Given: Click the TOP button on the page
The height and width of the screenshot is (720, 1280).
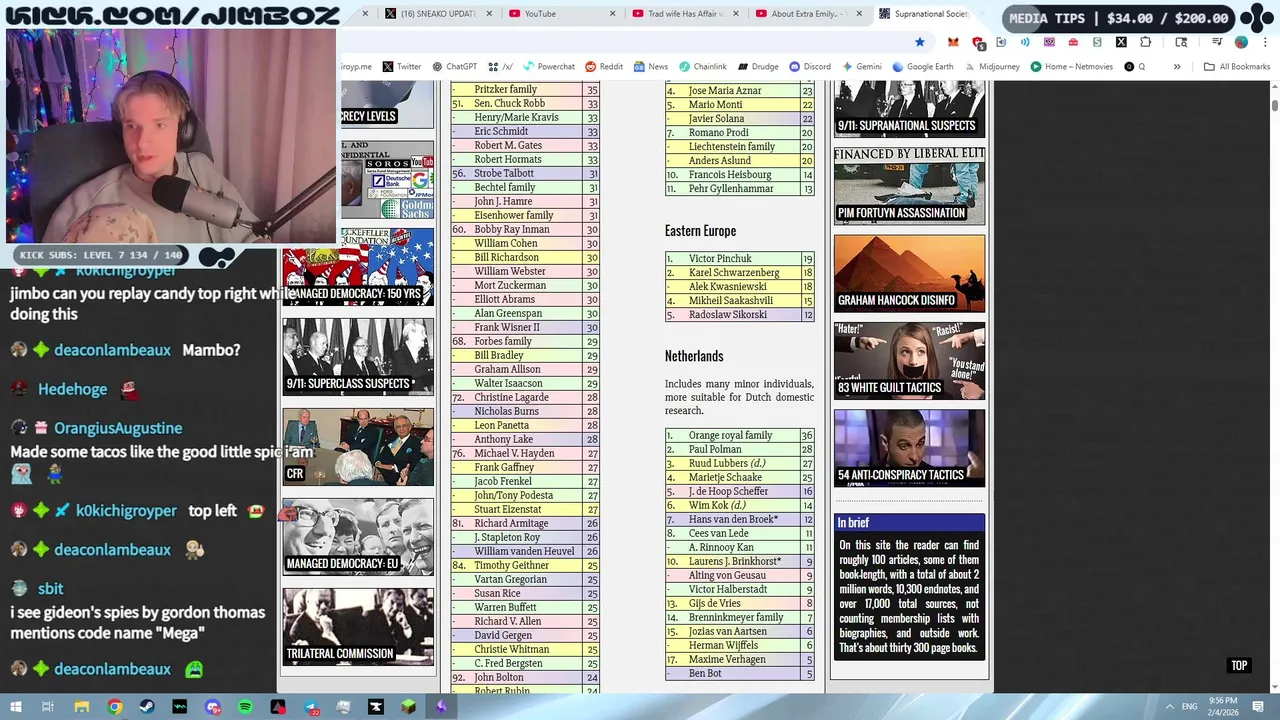Looking at the screenshot, I should 1239,665.
